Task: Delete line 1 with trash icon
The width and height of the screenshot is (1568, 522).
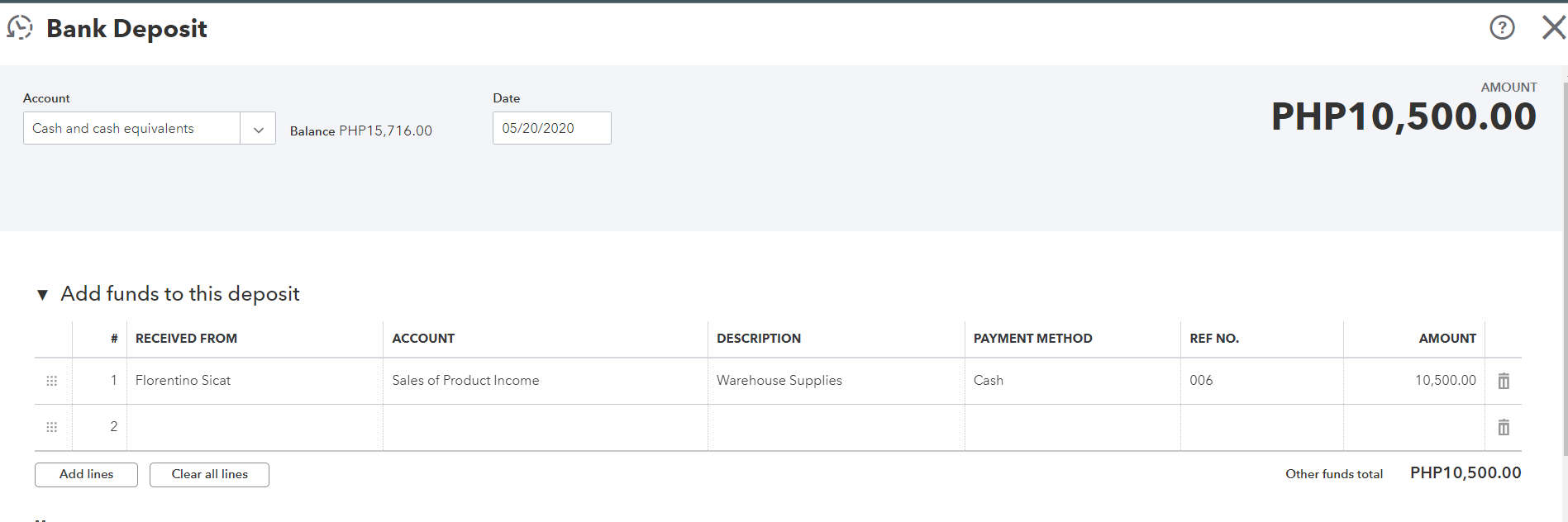Action: (1504, 381)
